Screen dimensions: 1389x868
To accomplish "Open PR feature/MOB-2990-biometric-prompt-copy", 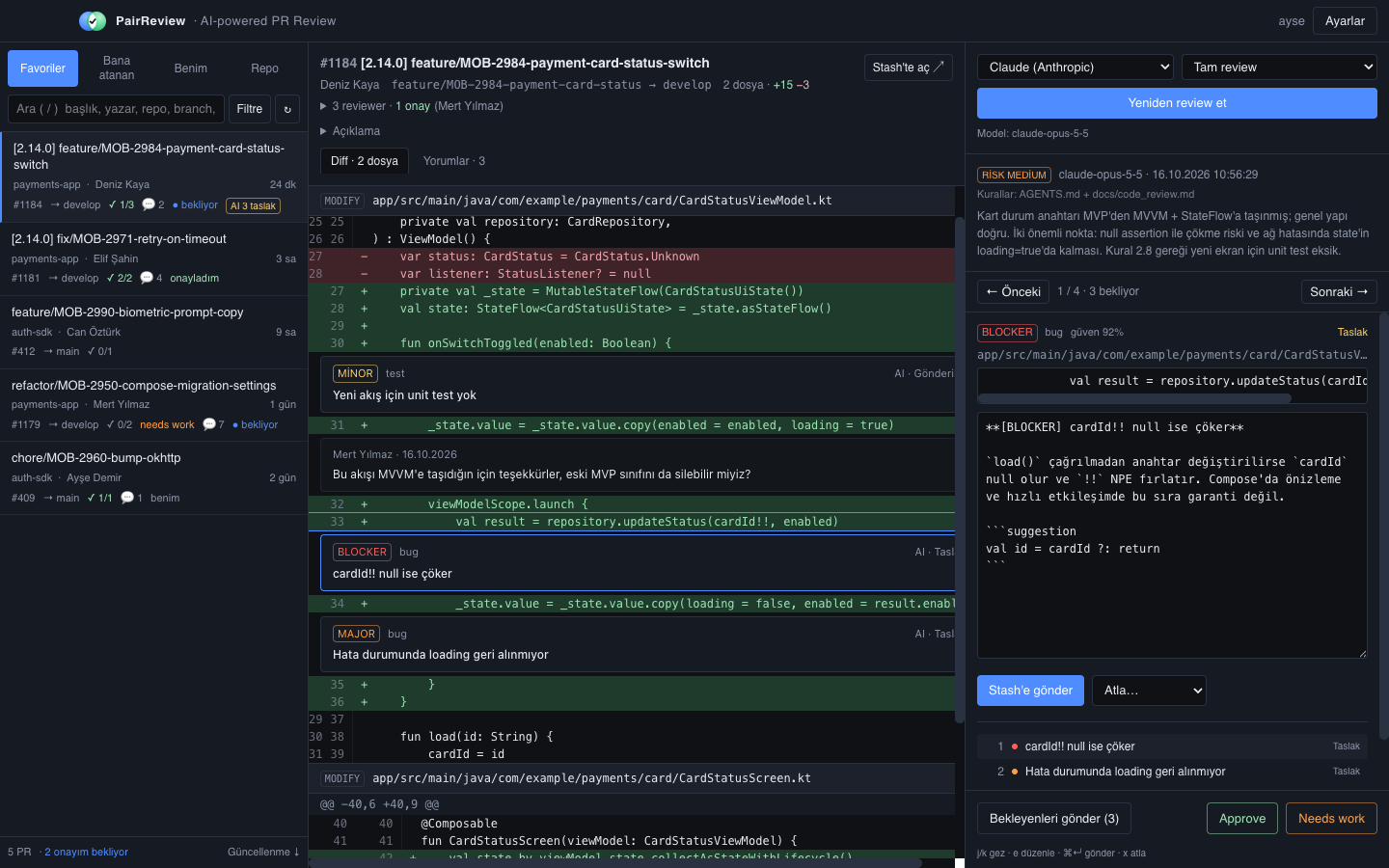I will 154,332.
